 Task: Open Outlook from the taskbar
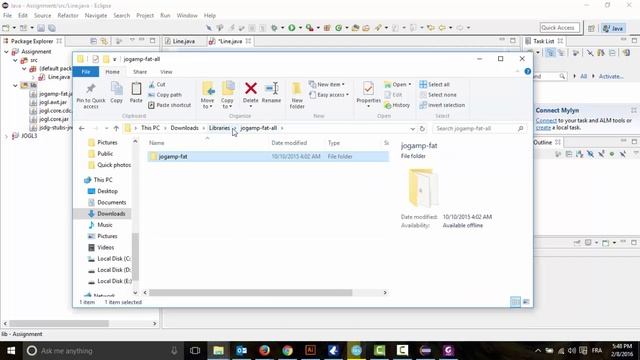coord(241,350)
